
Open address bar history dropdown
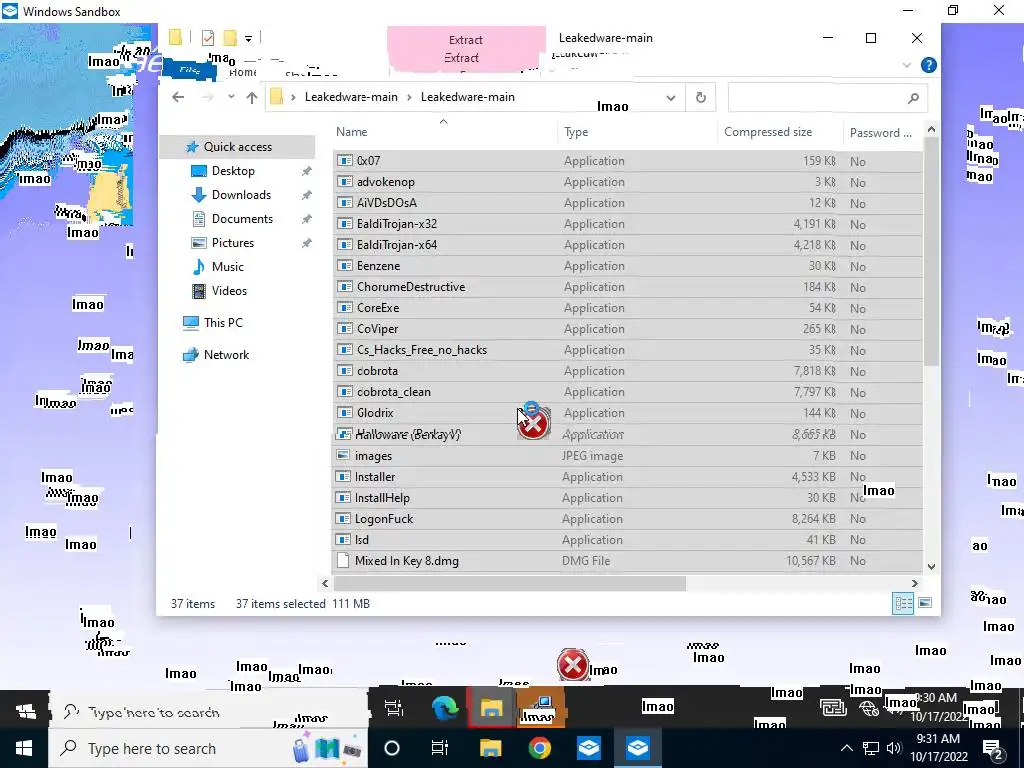point(671,98)
